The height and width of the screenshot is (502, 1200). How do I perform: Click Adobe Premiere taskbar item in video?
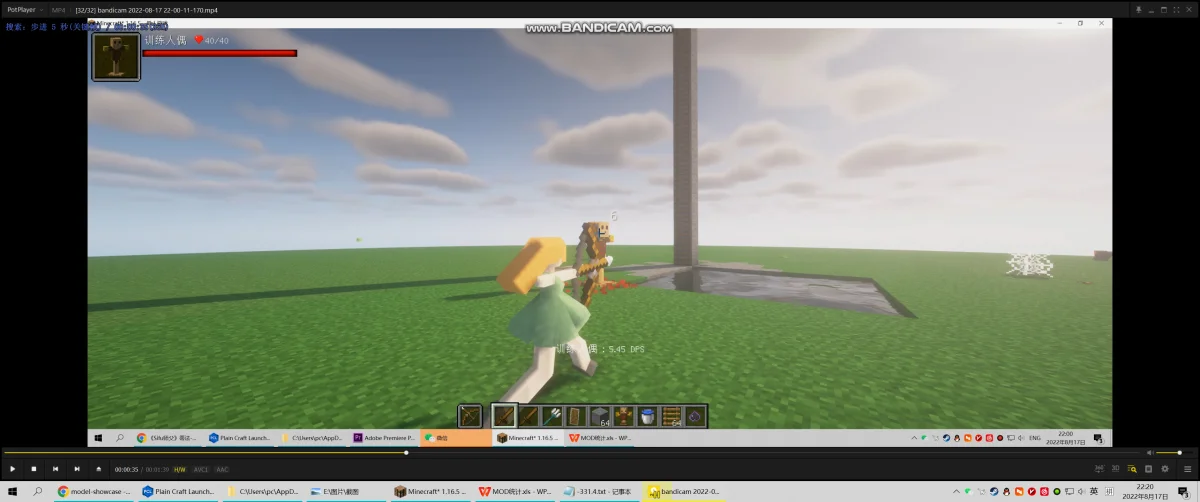384,438
